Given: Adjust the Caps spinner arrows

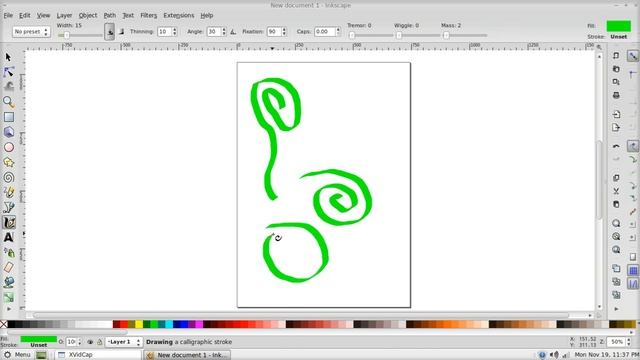Looking at the screenshot, I should pyautogui.click(x=338, y=31).
